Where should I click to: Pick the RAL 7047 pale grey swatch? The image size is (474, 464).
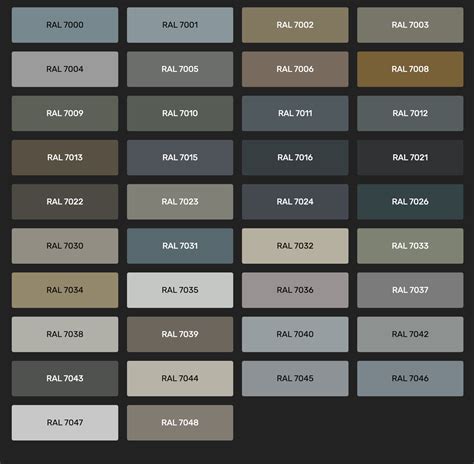(65, 423)
